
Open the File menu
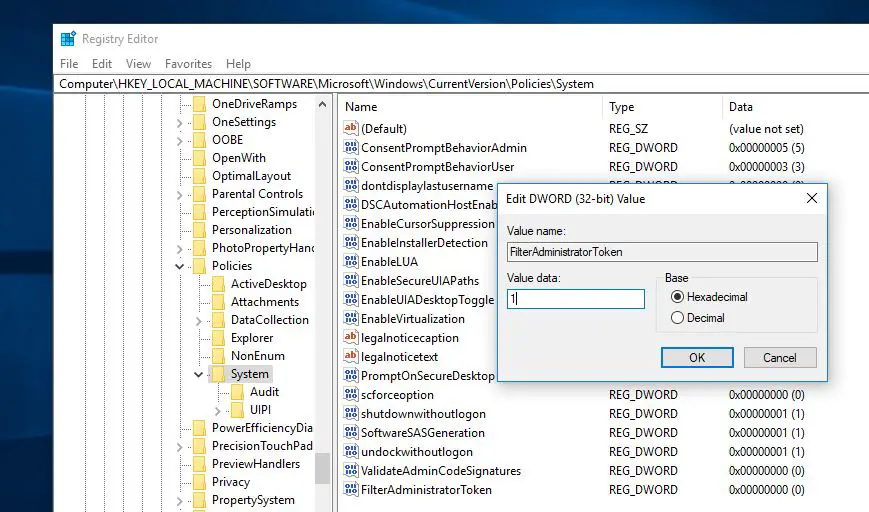click(x=69, y=64)
